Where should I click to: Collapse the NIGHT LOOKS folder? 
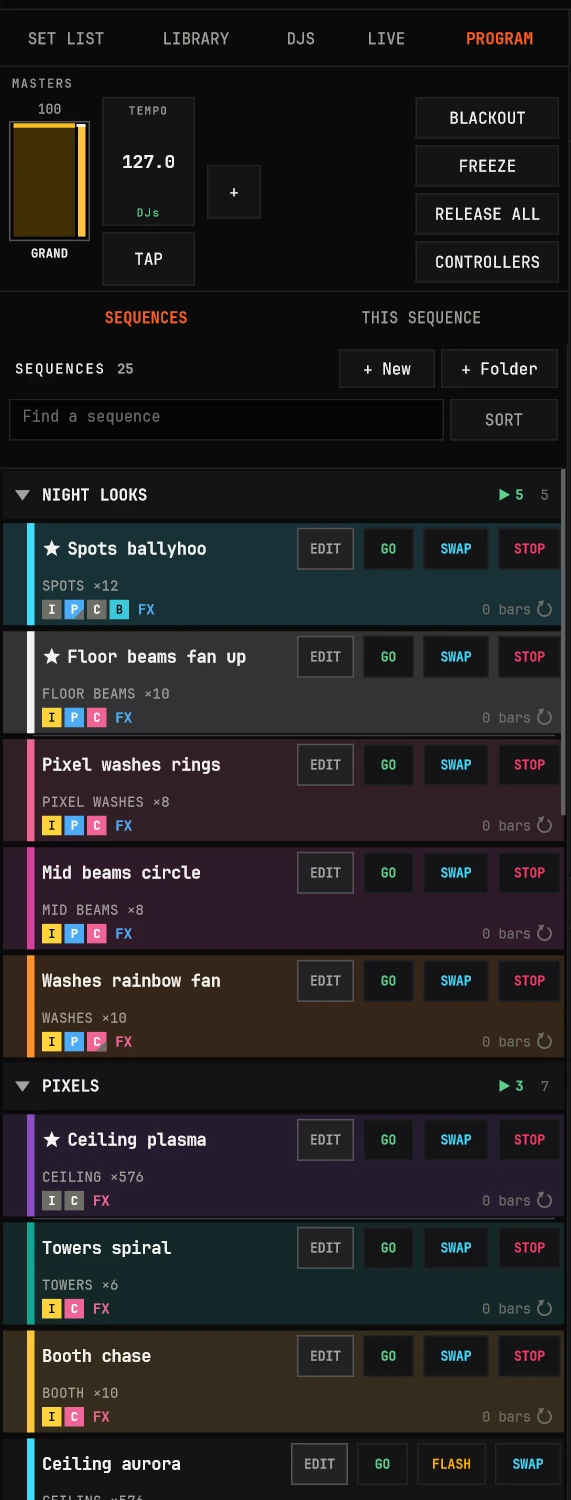click(23, 495)
